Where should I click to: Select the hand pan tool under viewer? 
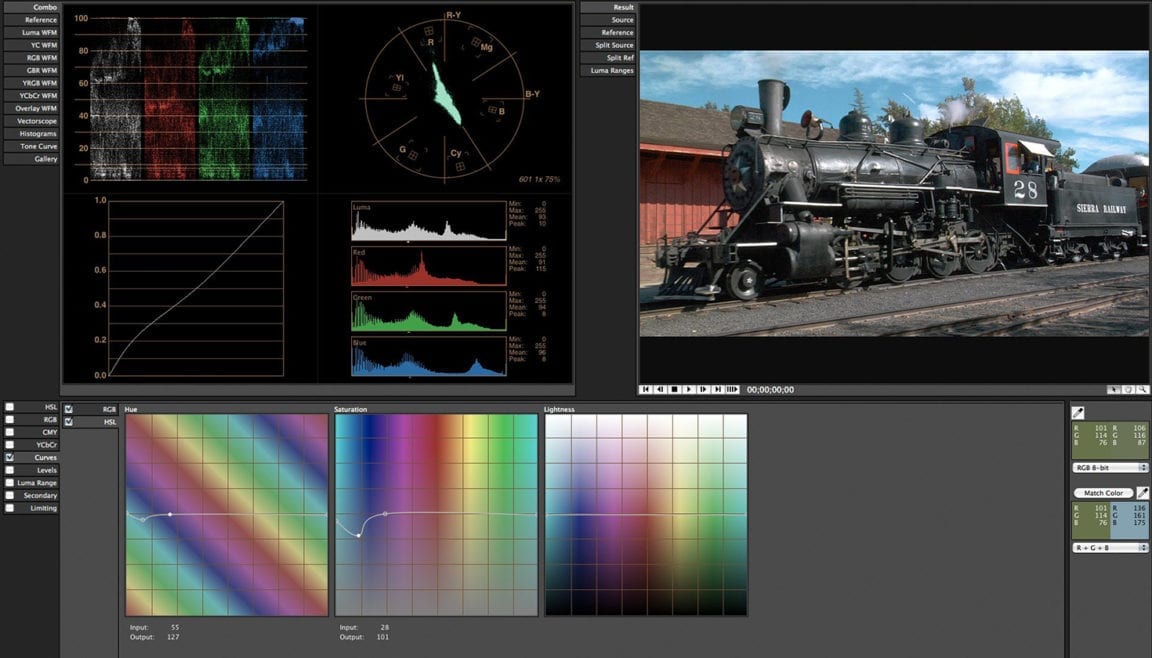[x=1128, y=390]
